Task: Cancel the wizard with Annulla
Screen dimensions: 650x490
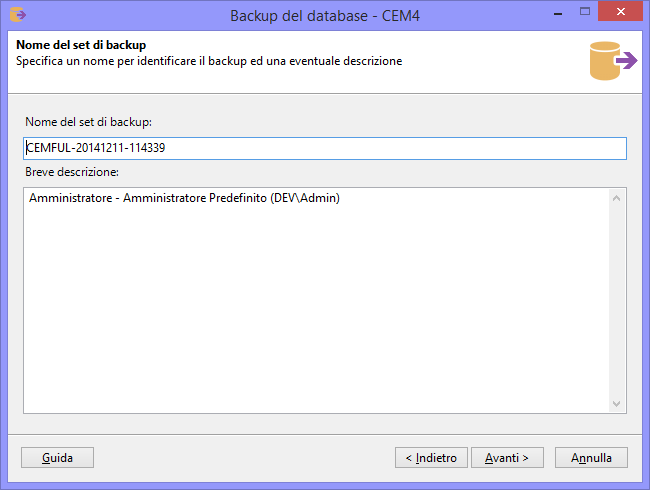Action: (591, 457)
